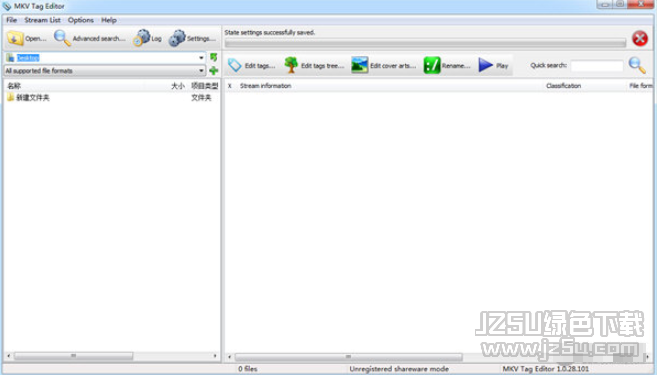
Task: Click left file panel horizontal scrollbar thumb
Action: point(73,356)
